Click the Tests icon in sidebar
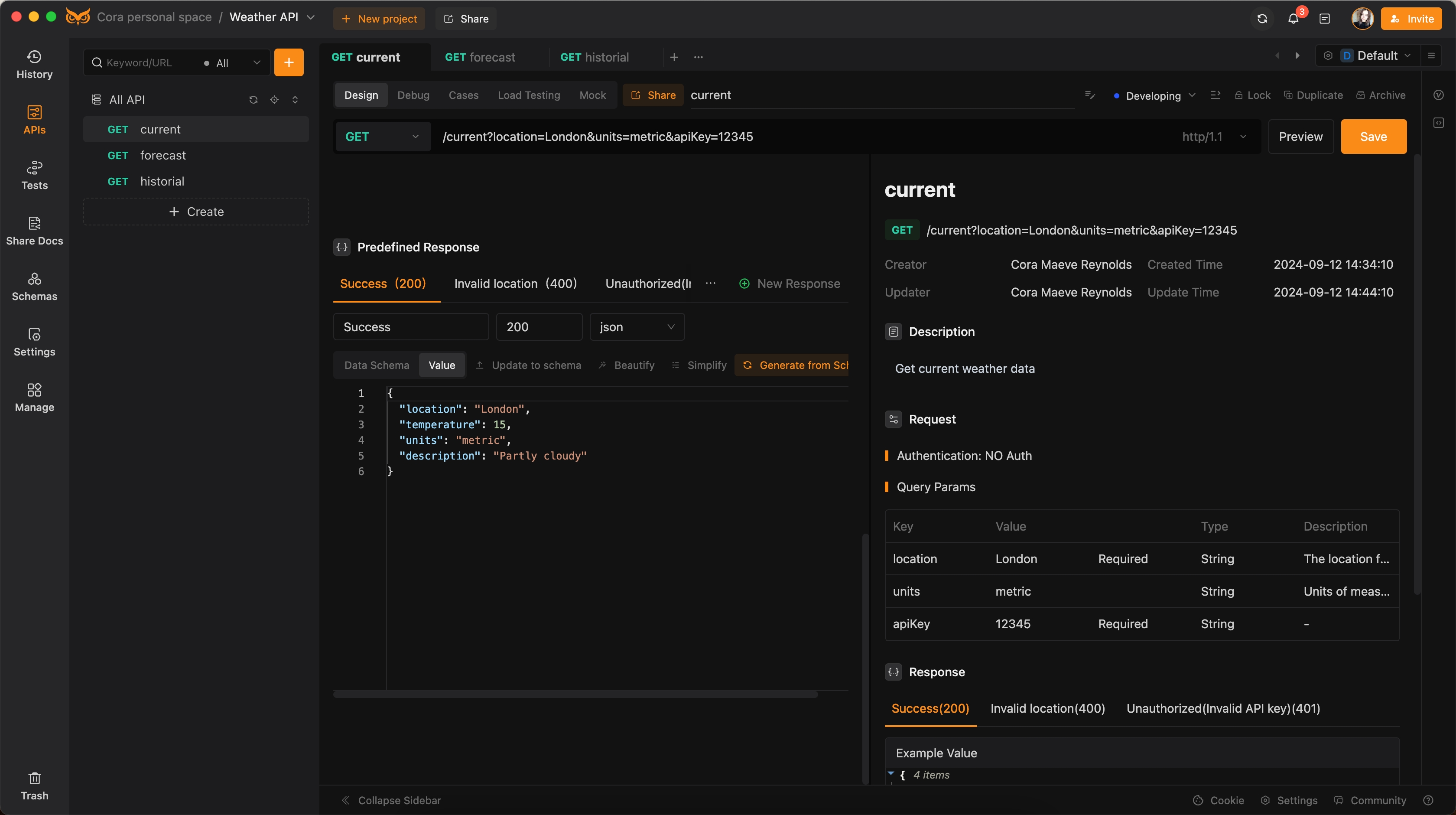Screen dimensions: 1456x815 pos(34,176)
